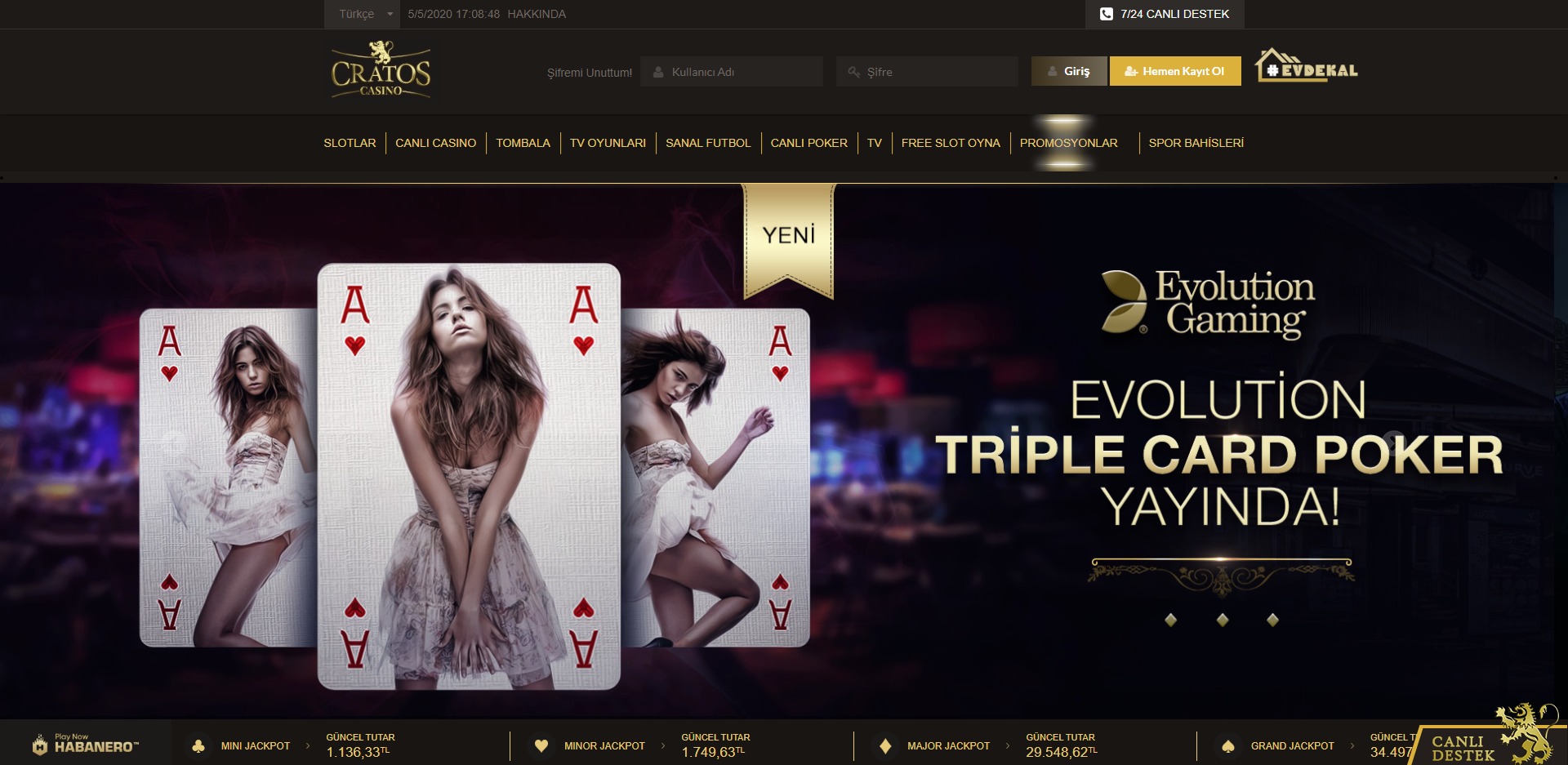1568x765 pixels.
Task: Click the Hemen Kayıt Ol button
Action: tap(1175, 71)
